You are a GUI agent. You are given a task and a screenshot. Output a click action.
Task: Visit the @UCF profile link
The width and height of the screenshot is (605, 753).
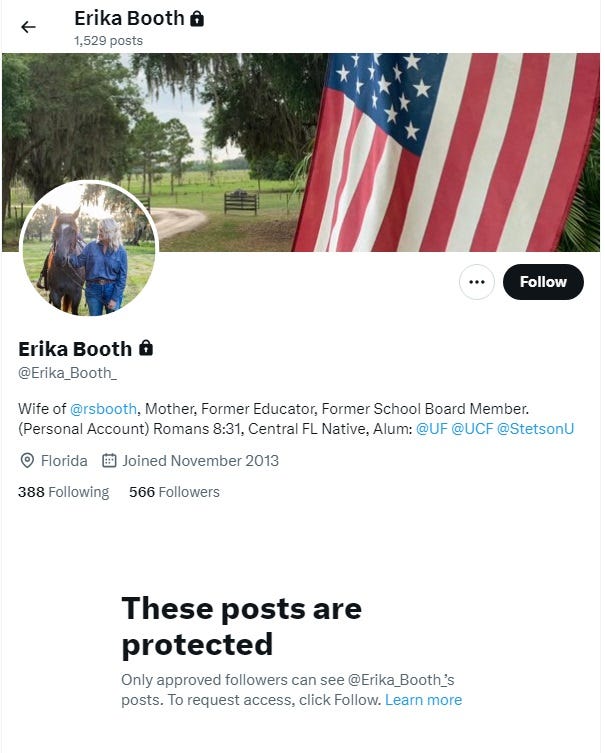coord(472,428)
